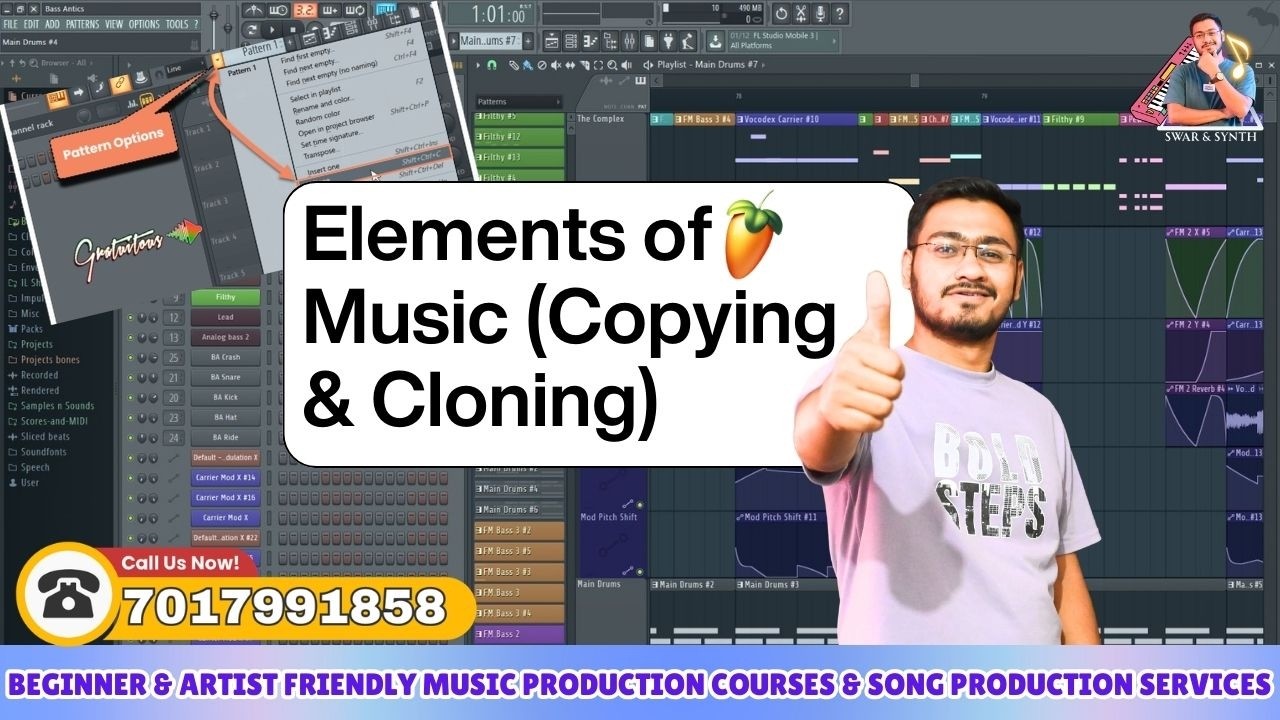Expand the Samples n Sounds folder

(57, 406)
